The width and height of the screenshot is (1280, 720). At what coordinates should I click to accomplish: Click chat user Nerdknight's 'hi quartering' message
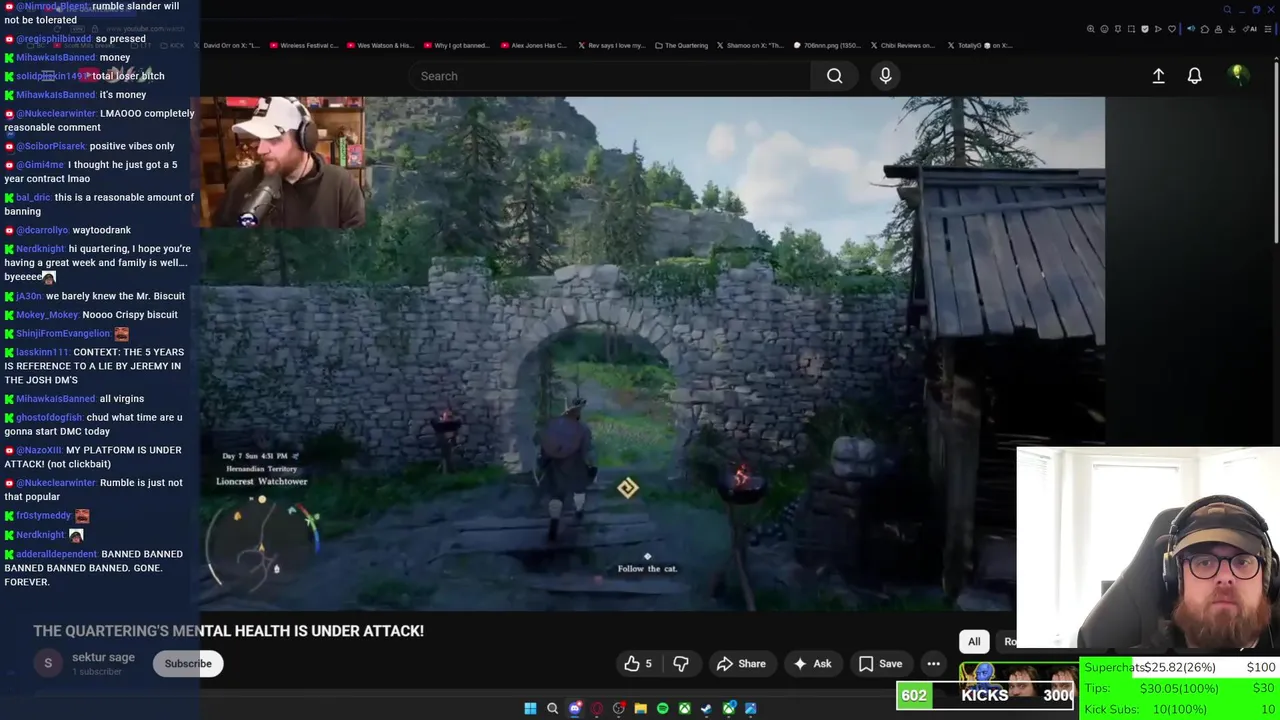[x=97, y=263]
